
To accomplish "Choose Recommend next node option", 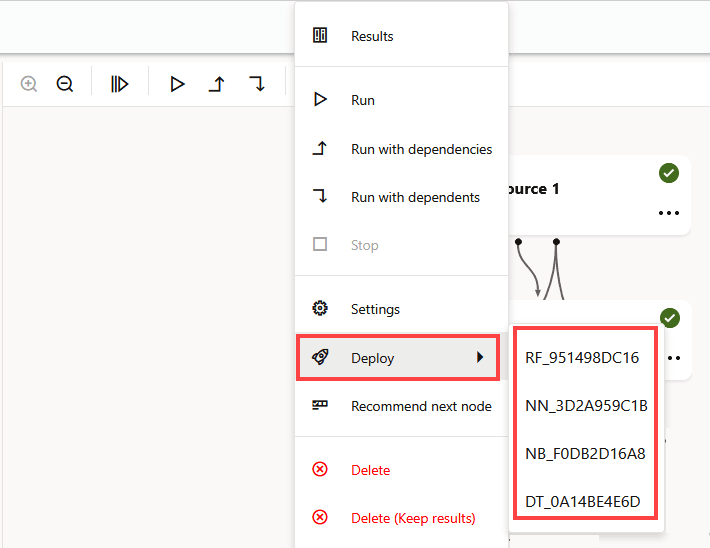I will pyautogui.click(x=401, y=406).
